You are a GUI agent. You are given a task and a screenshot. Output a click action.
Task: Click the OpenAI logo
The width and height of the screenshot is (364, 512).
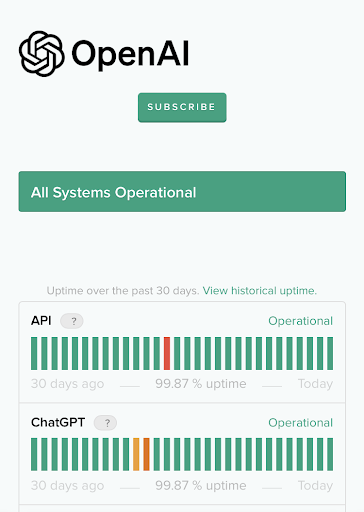point(104,53)
